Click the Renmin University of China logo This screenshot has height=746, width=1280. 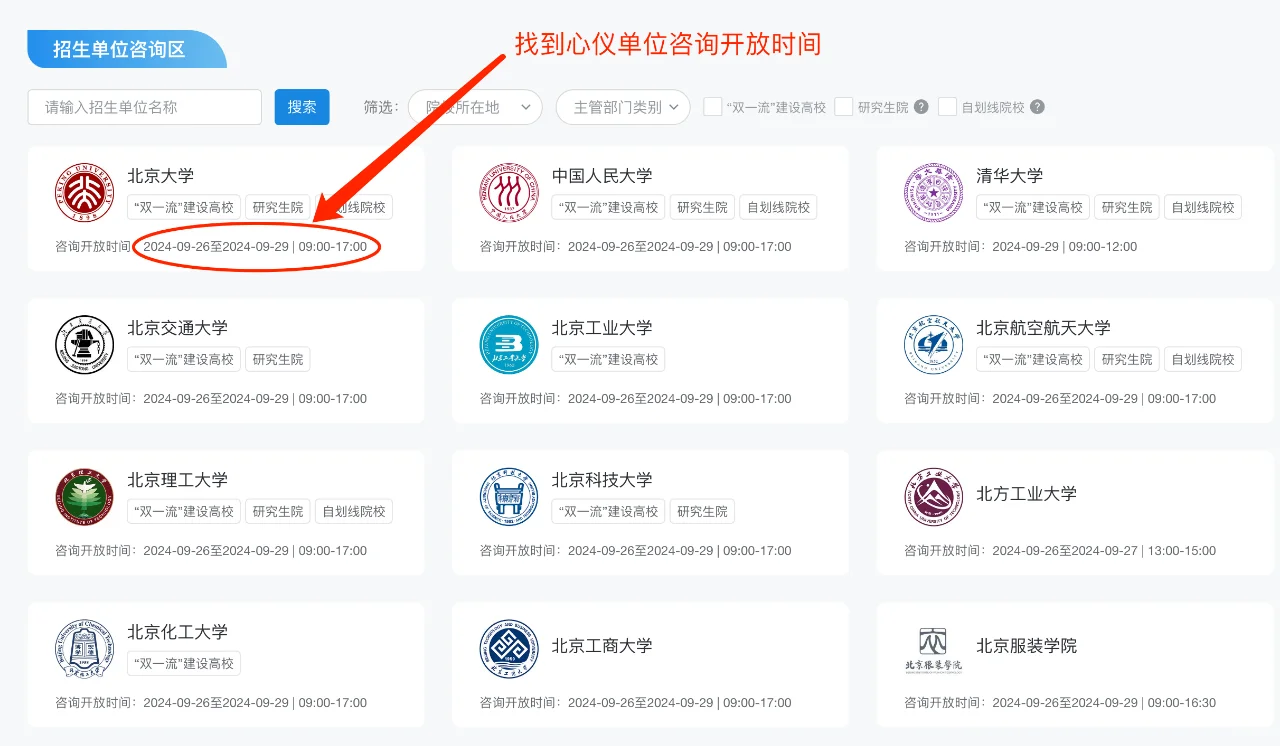pyautogui.click(x=509, y=192)
